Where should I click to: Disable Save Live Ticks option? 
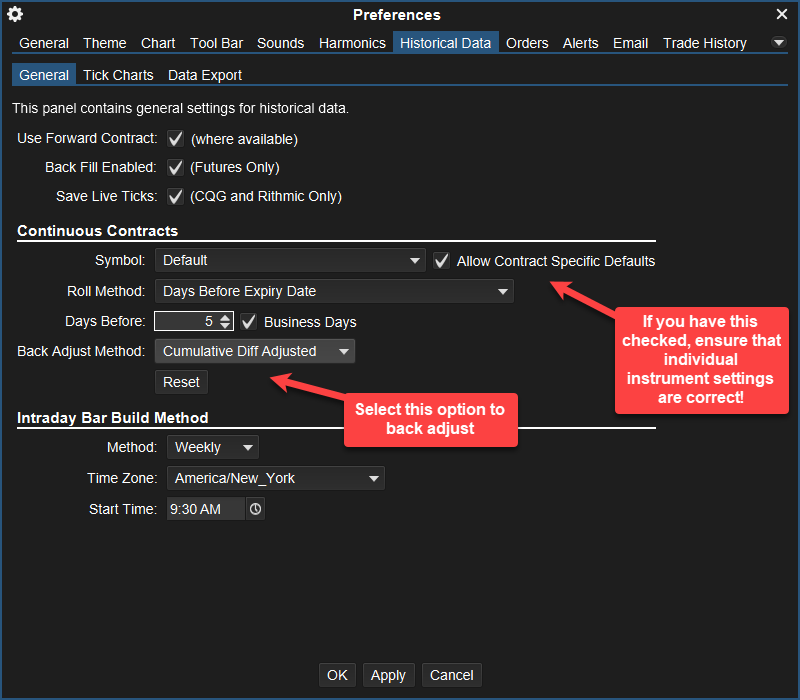click(176, 196)
